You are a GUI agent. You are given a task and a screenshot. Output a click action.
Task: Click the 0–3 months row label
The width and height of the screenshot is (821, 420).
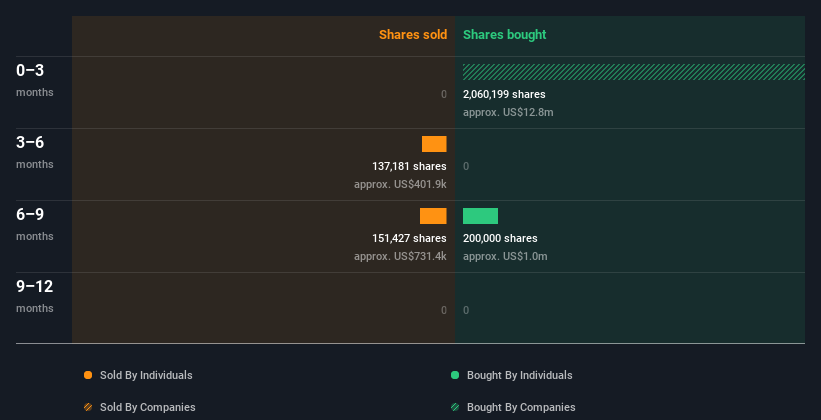click(35, 80)
